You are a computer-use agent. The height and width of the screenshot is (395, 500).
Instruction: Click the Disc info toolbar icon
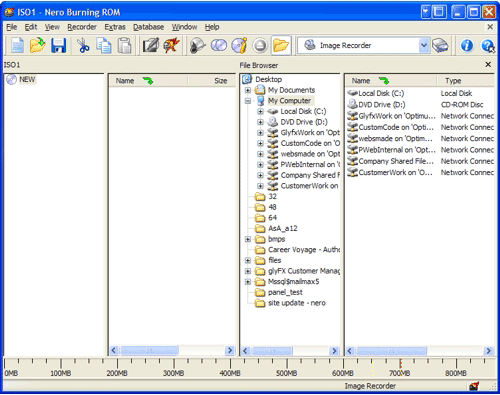tap(239, 45)
